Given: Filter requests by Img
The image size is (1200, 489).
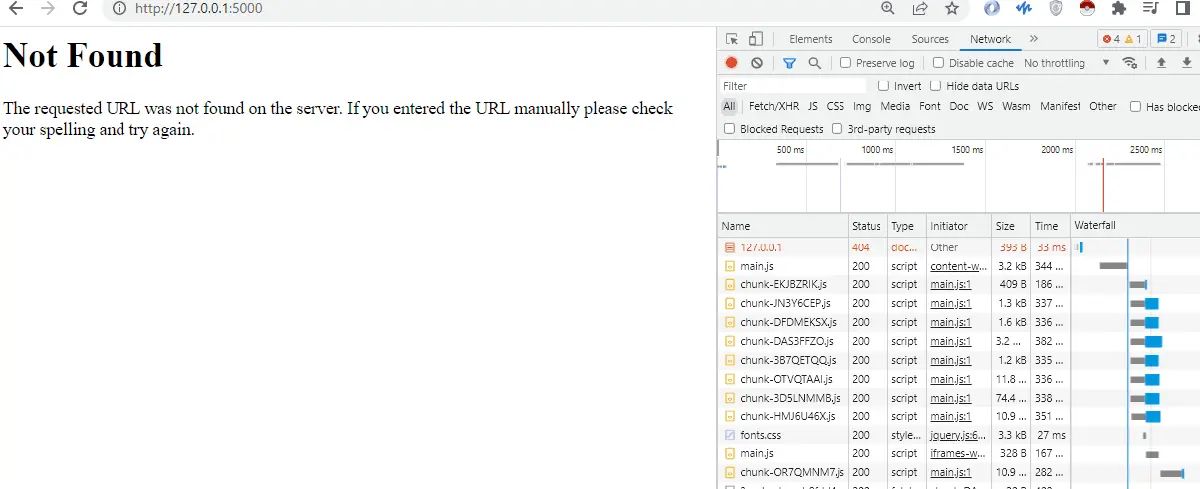Looking at the screenshot, I should pyautogui.click(x=862, y=106).
